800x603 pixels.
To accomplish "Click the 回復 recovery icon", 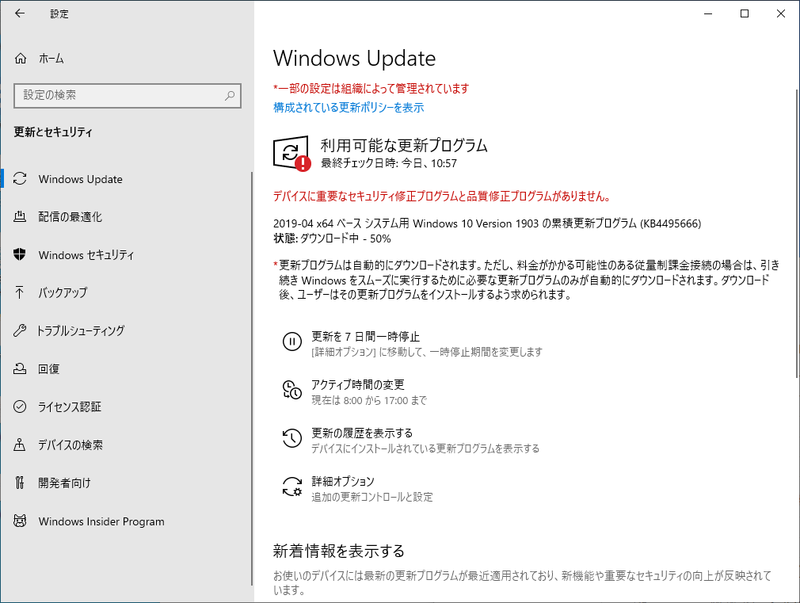I will coord(20,368).
